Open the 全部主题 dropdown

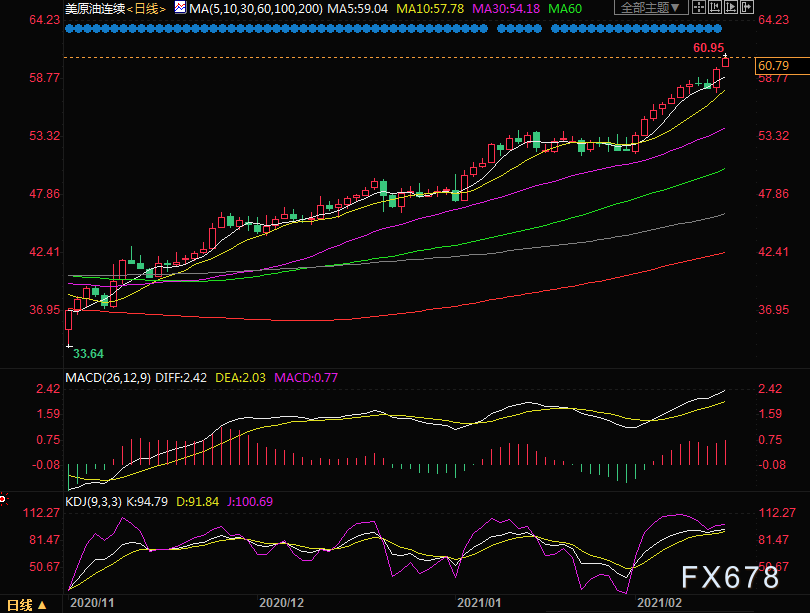click(650, 7)
